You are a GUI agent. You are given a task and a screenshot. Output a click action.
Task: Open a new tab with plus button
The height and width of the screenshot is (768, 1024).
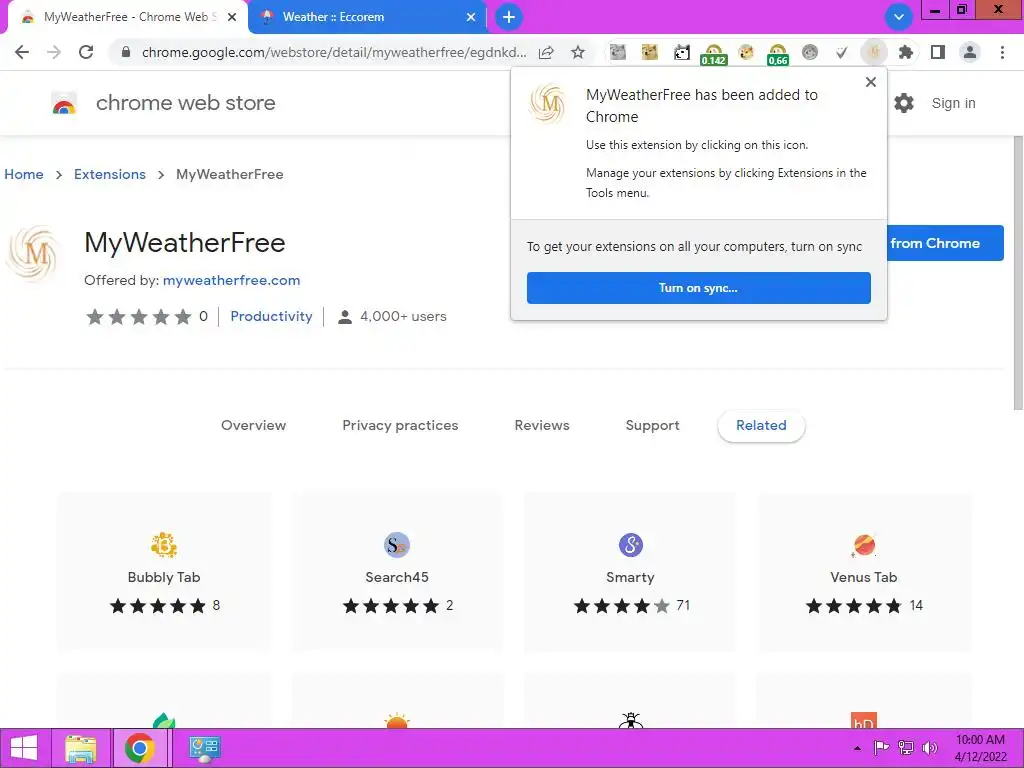[509, 17]
